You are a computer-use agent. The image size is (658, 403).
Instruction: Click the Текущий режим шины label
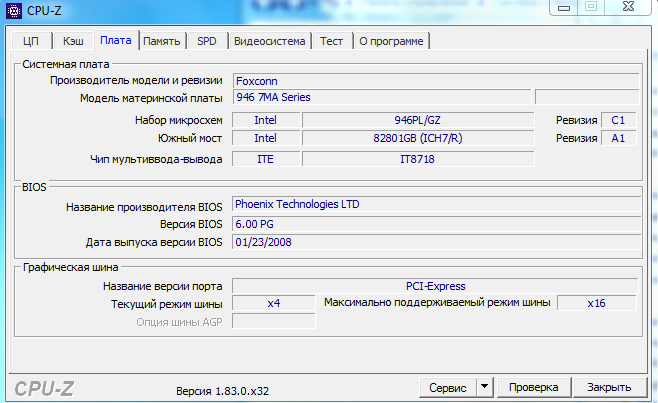pyautogui.click(x=167, y=304)
